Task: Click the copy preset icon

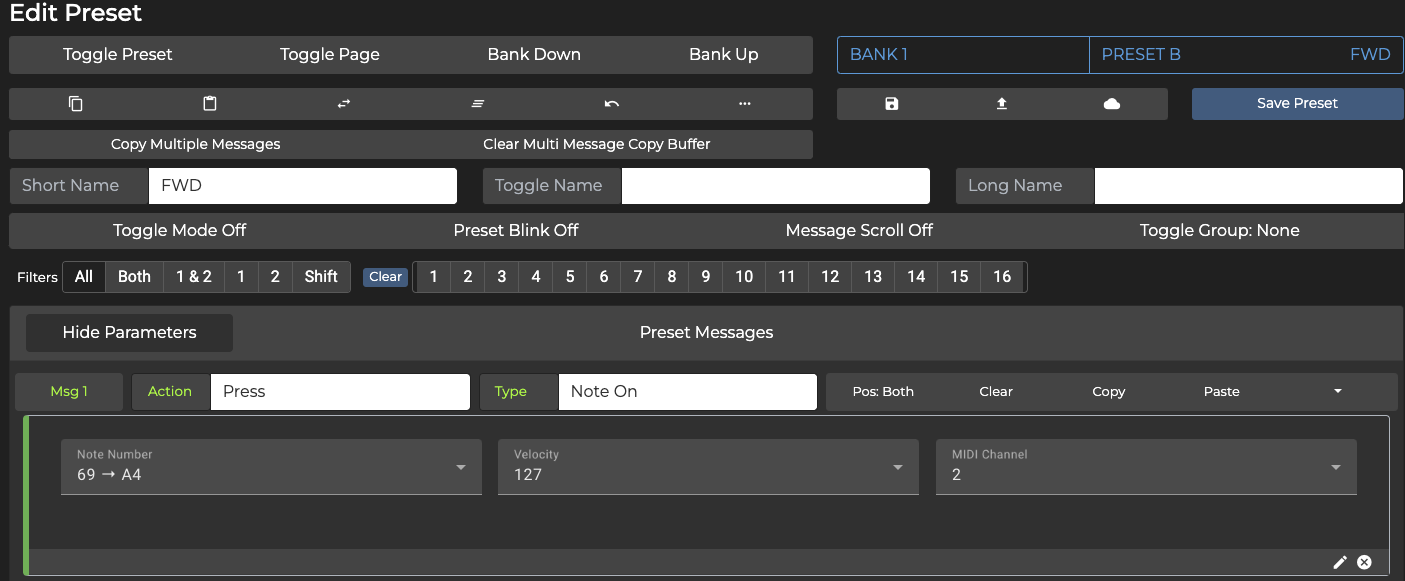Action: click(76, 104)
